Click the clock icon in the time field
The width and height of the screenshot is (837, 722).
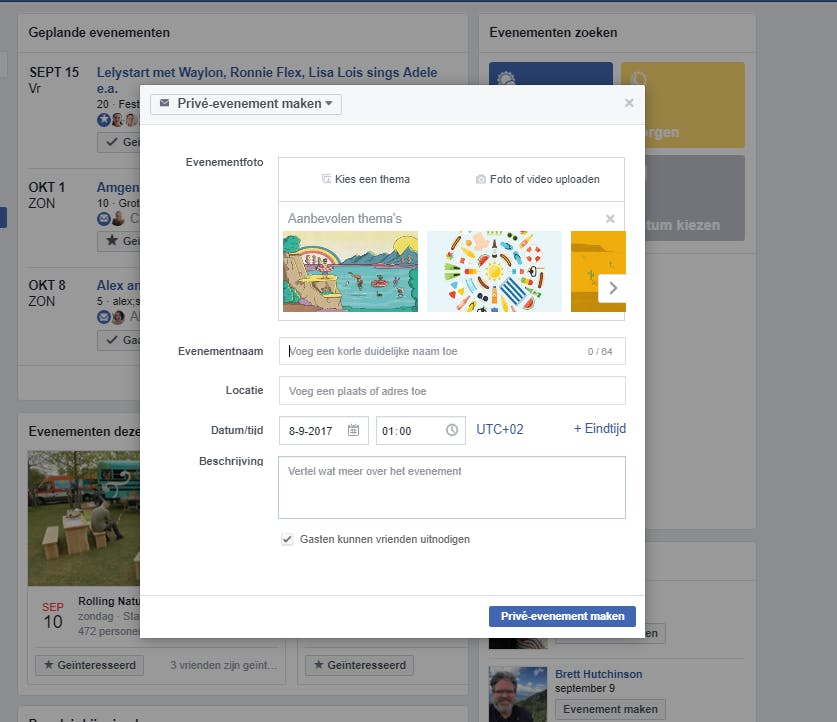(x=451, y=428)
